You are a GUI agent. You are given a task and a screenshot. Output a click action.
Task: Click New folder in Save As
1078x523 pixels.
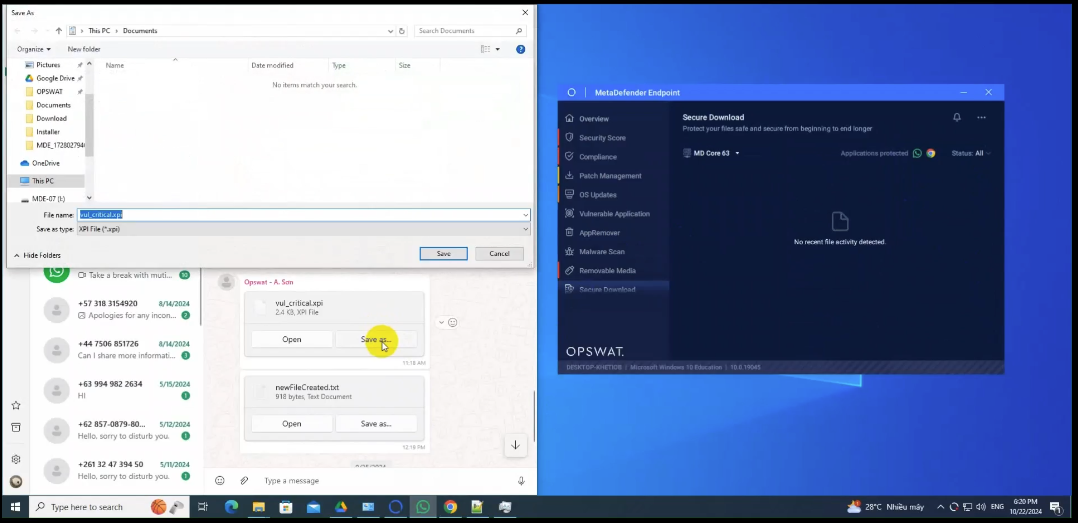pyautogui.click(x=84, y=49)
